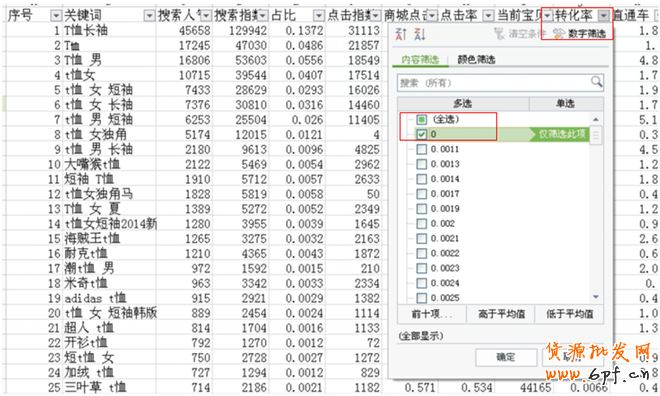
Task: Uncheck the 0 value checkbox
Action: pyautogui.click(x=421, y=135)
